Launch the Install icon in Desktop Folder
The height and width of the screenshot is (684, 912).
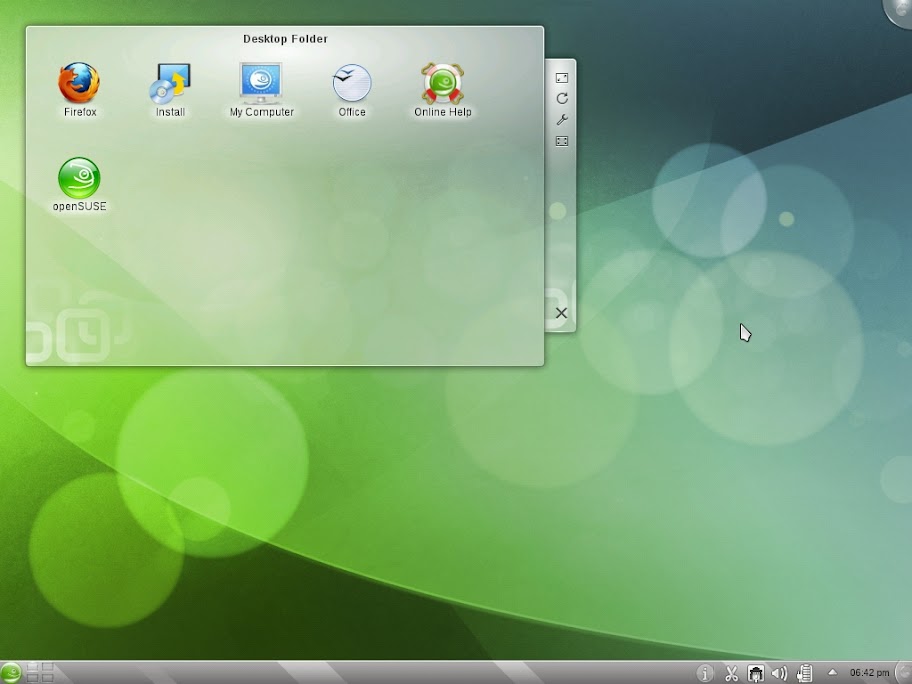click(170, 83)
